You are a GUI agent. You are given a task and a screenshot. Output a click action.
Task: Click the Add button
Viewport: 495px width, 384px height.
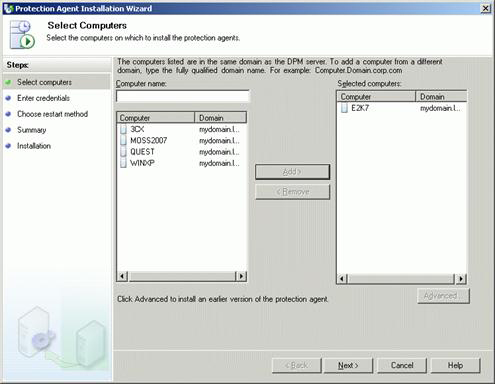pos(292,172)
